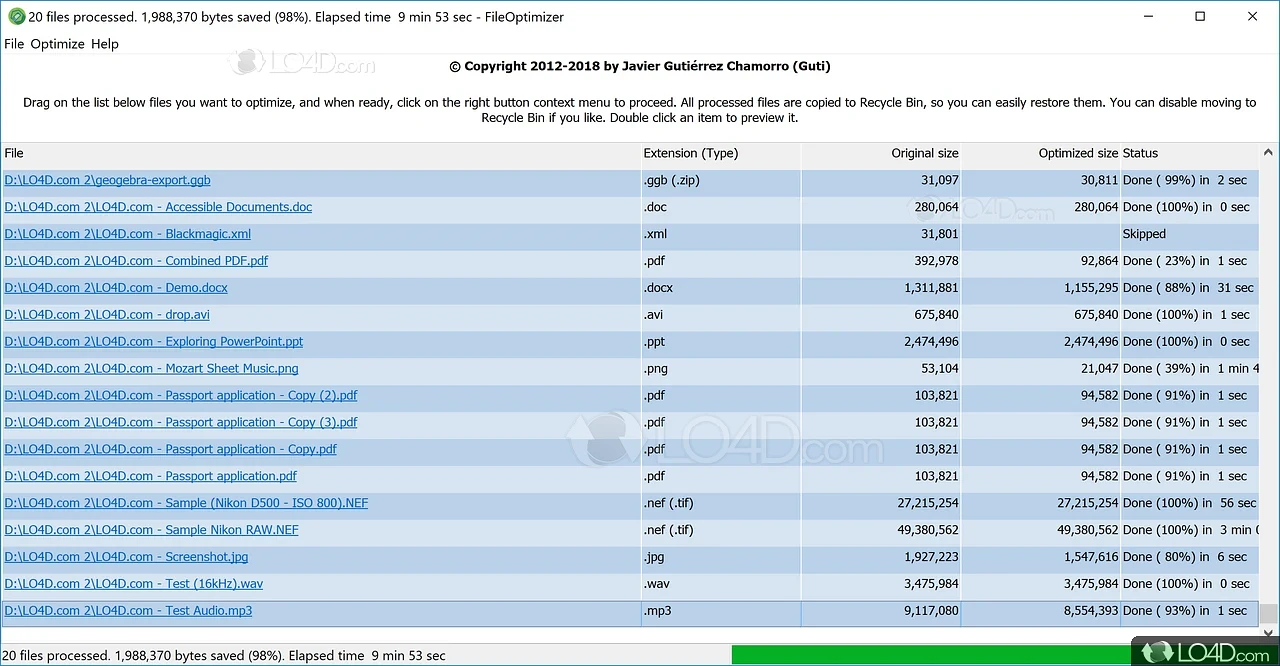Click the "Done ( 80%) in 6 sec" status
This screenshot has height=666, width=1280.
[x=1185, y=557]
